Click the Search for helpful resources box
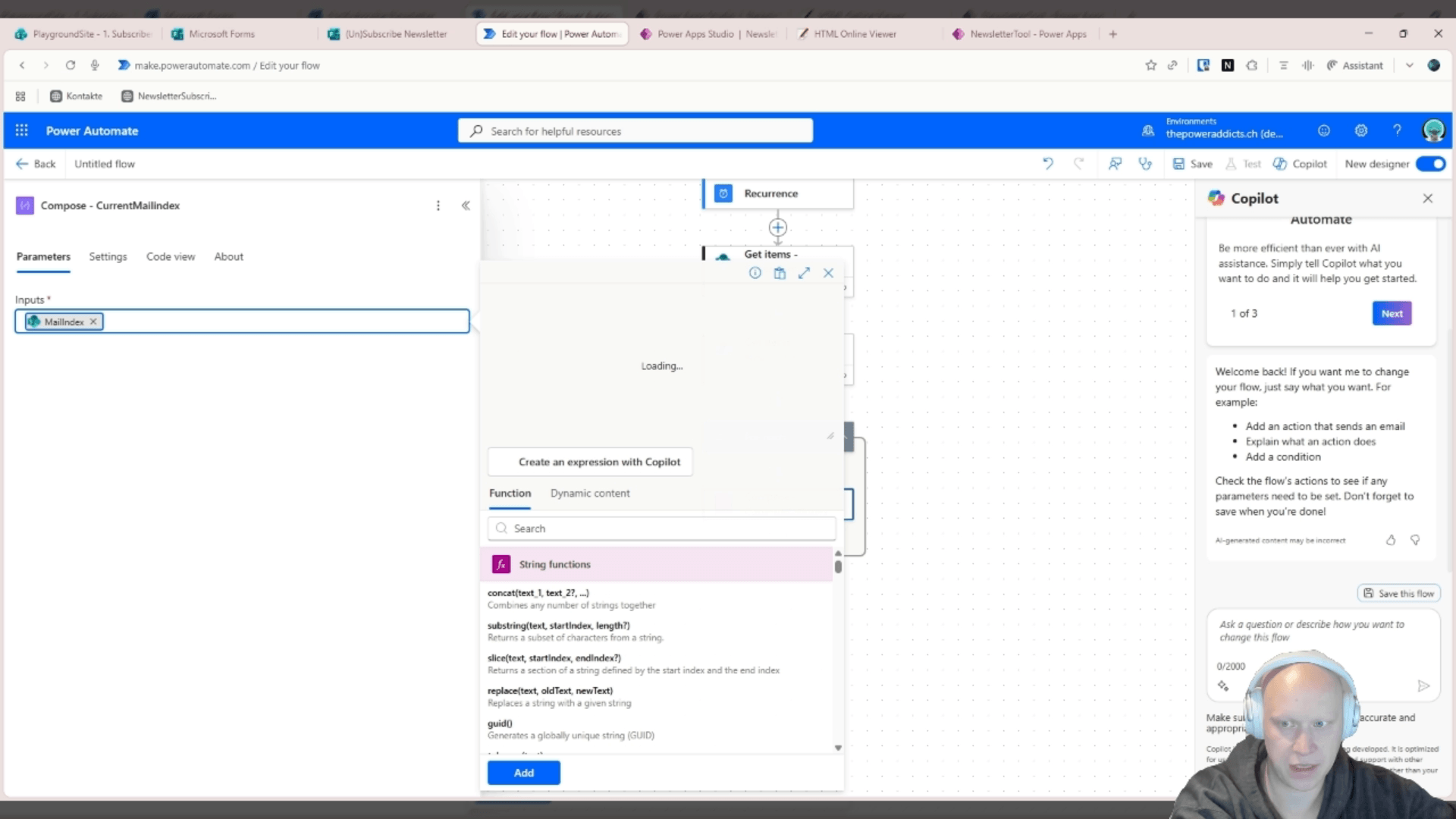 pyautogui.click(x=635, y=130)
